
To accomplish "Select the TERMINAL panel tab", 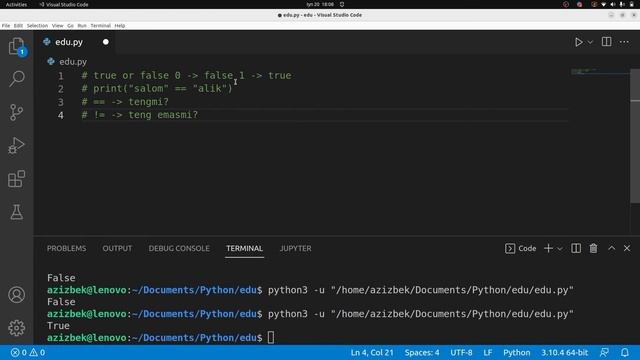I will (x=244, y=248).
